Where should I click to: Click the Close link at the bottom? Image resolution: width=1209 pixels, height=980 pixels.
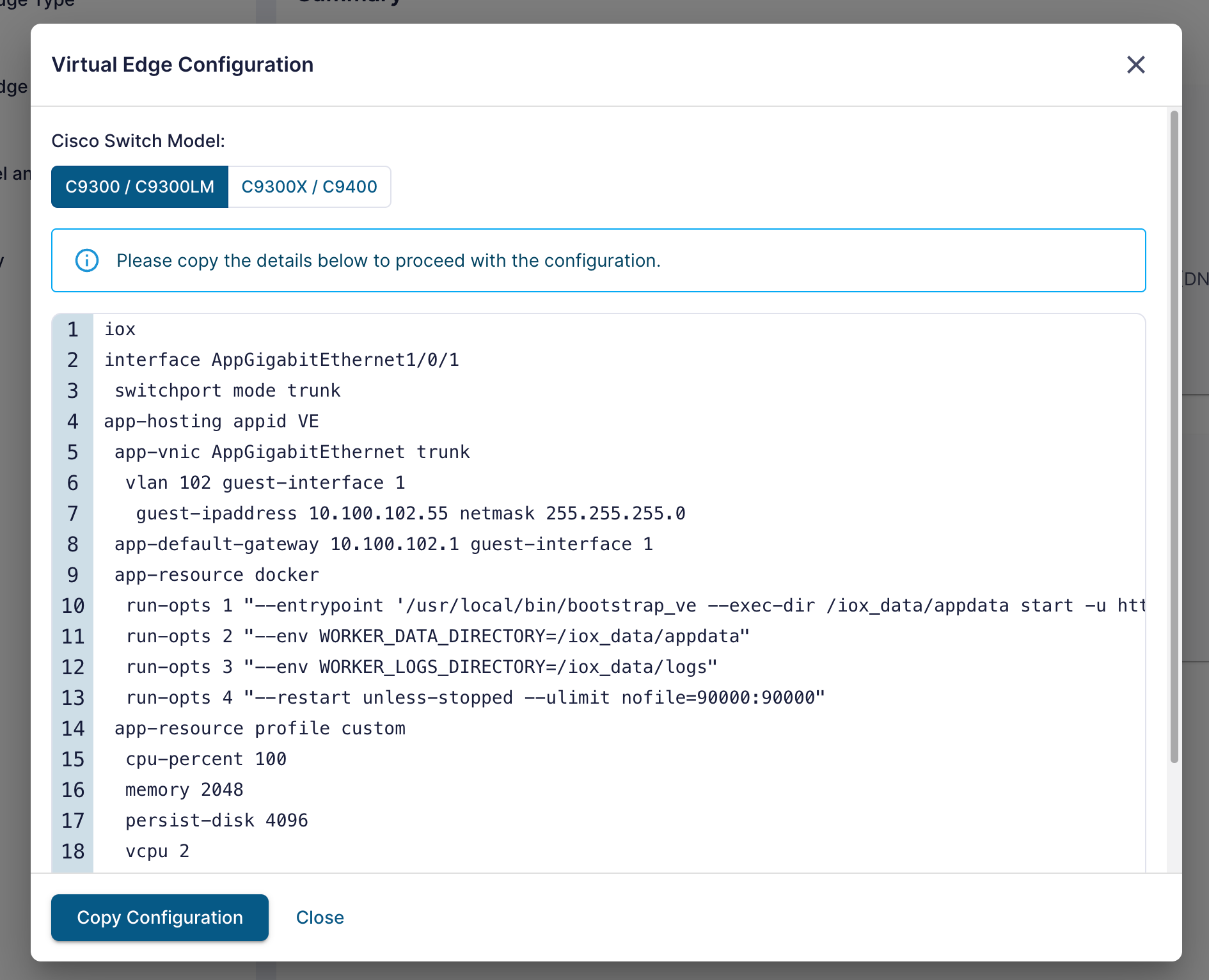click(320, 917)
